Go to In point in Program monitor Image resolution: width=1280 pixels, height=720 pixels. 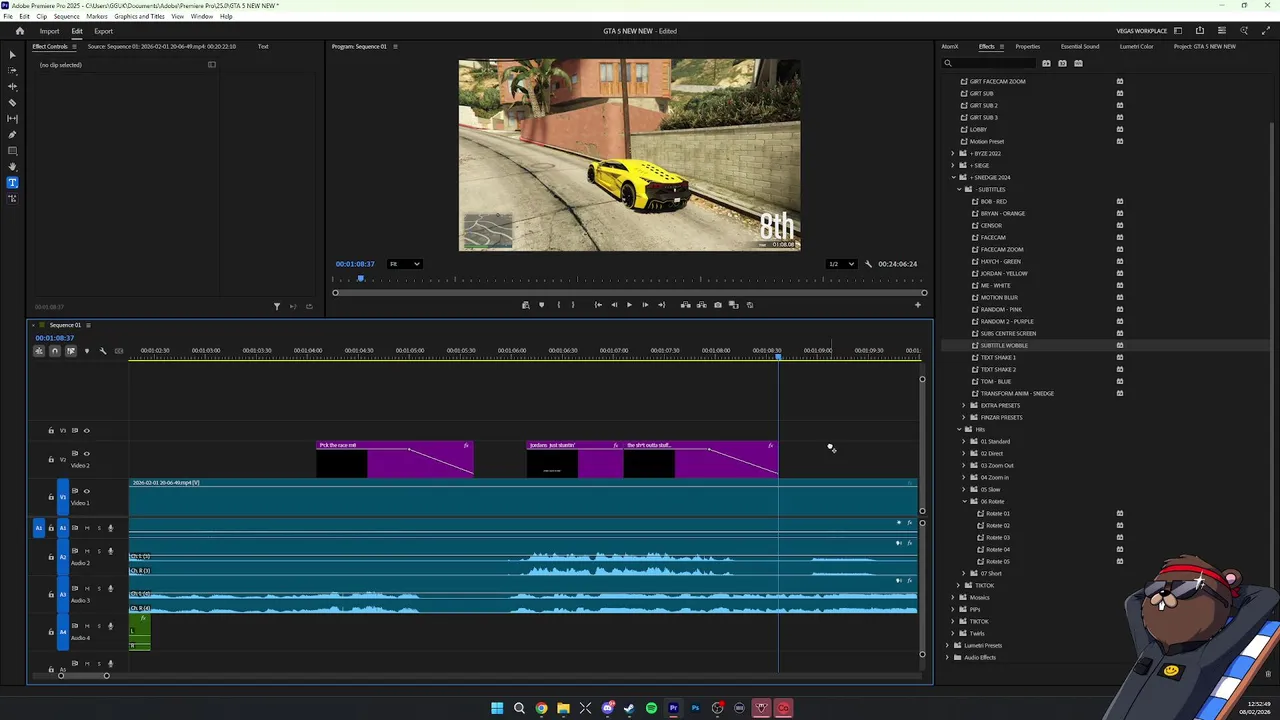(x=598, y=305)
